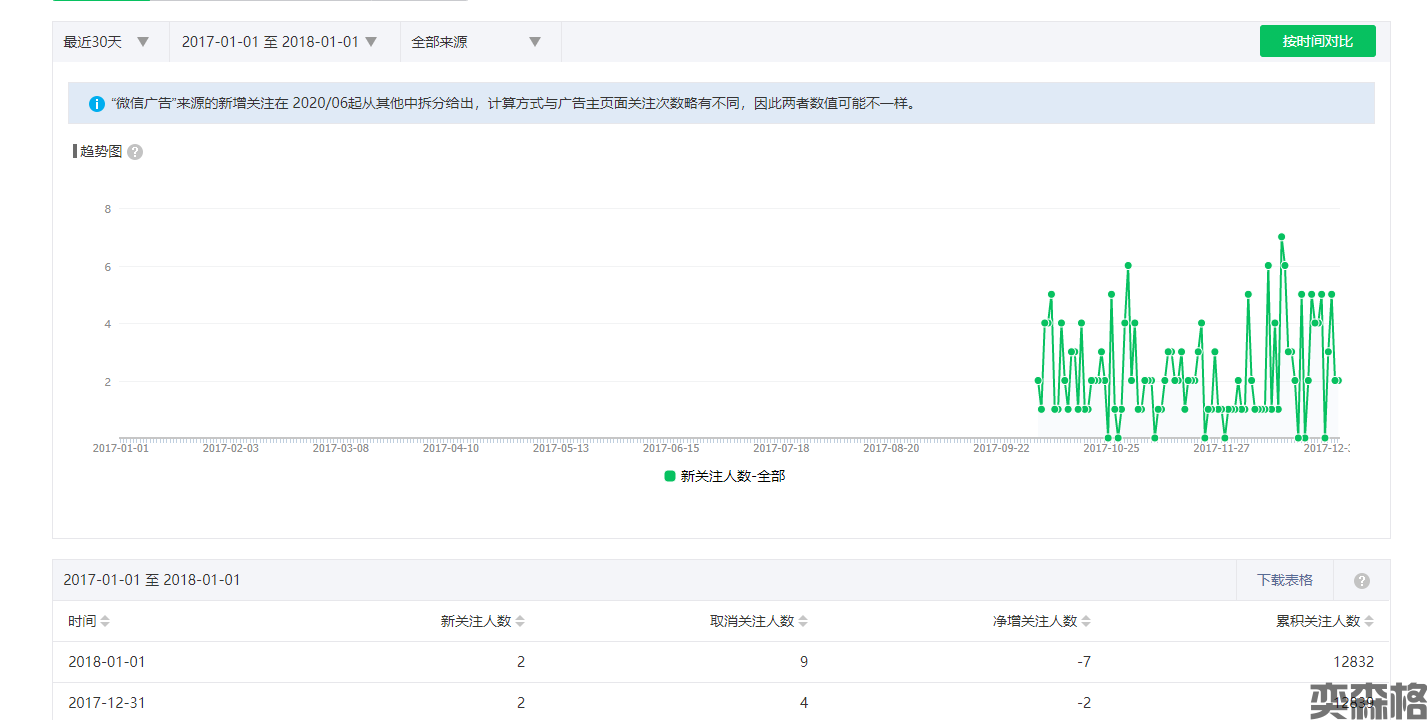This screenshot has width=1427, height=720.
Task: Click the green 按时间对比 button
Action: pos(1317,42)
